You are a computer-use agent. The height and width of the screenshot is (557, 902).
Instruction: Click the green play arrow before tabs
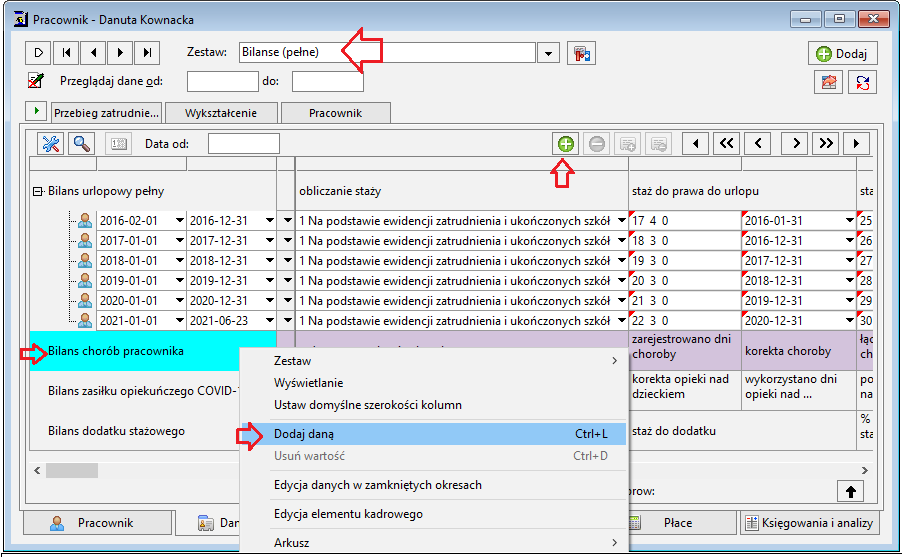pos(36,111)
